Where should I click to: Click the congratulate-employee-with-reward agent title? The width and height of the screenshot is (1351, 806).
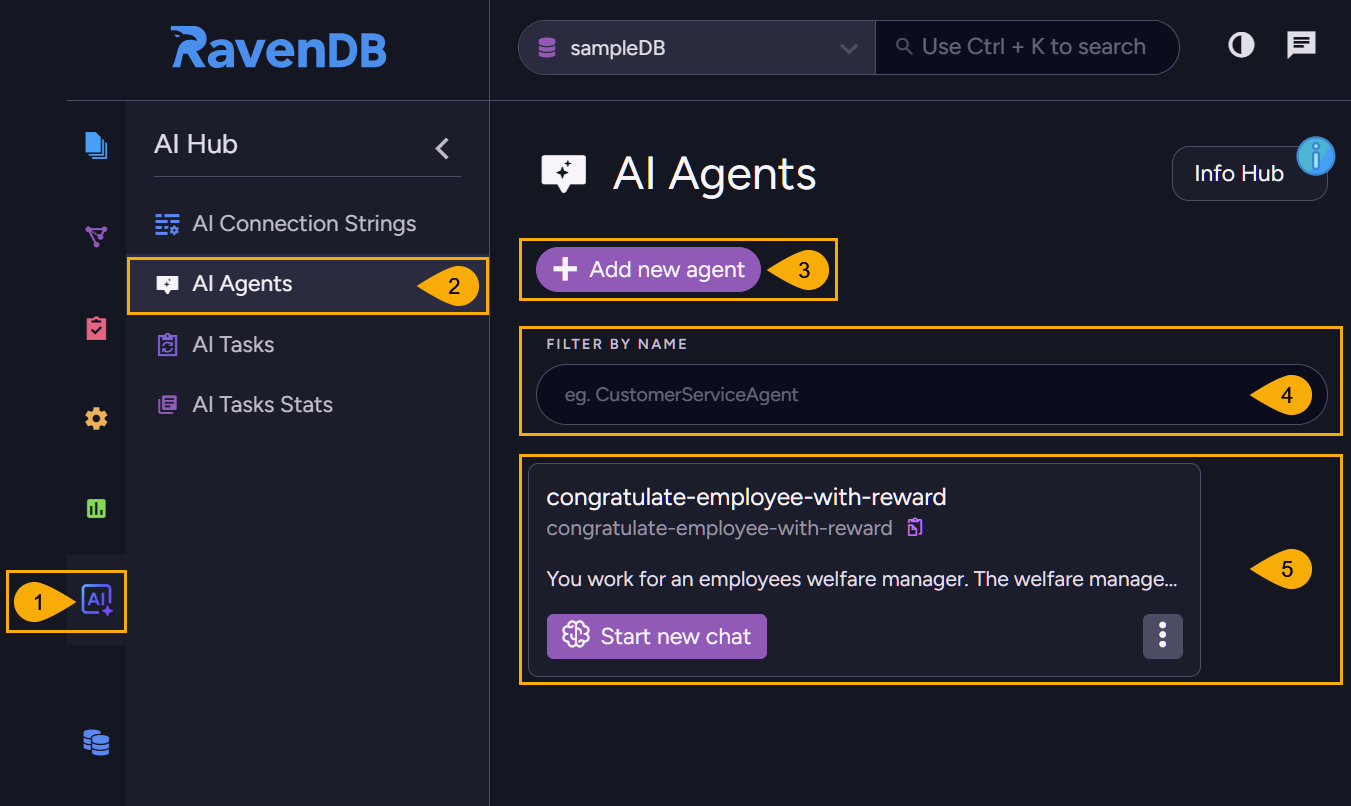tap(746, 497)
